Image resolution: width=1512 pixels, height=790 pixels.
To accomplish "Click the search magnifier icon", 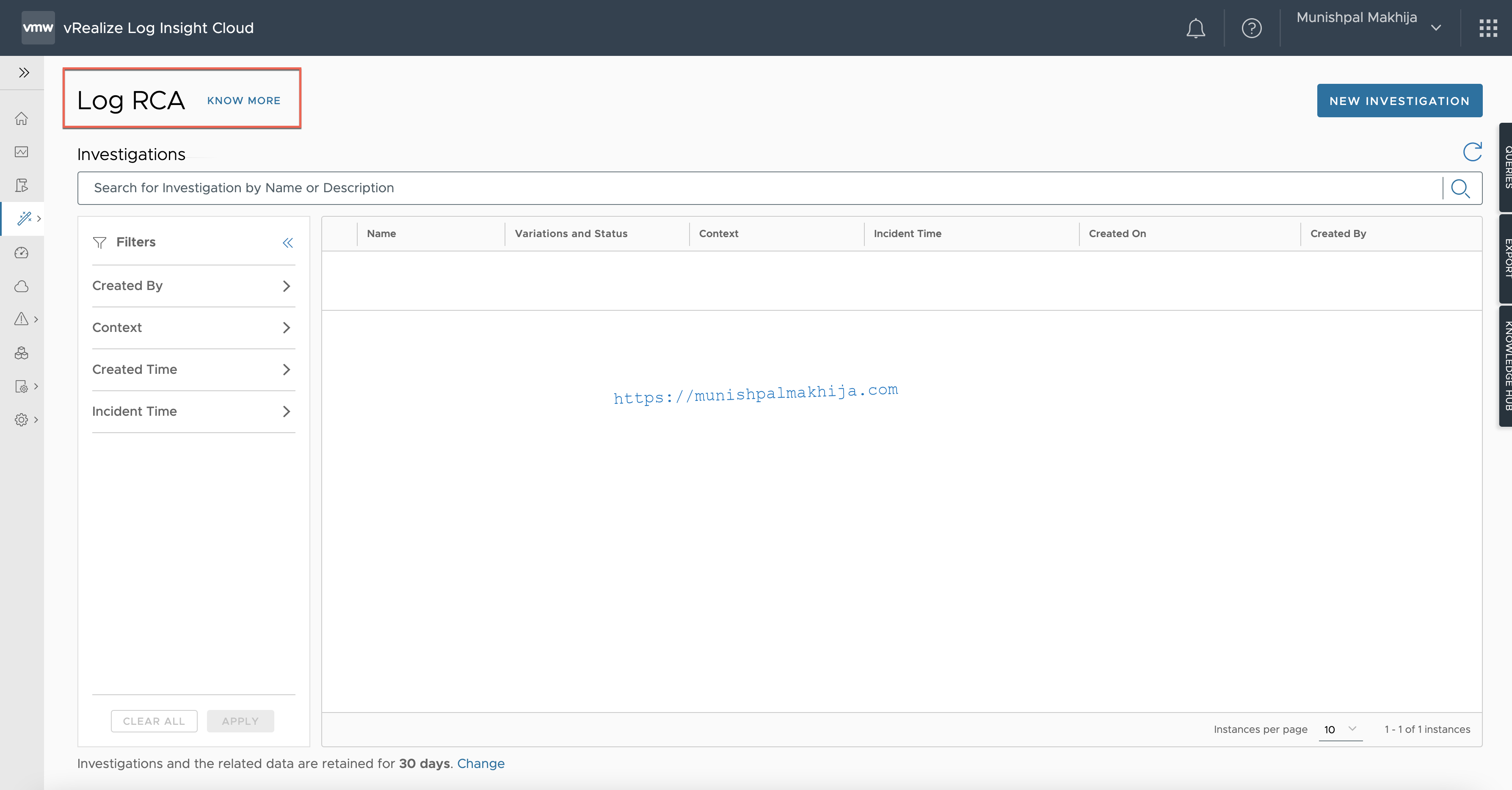I will 1460,188.
